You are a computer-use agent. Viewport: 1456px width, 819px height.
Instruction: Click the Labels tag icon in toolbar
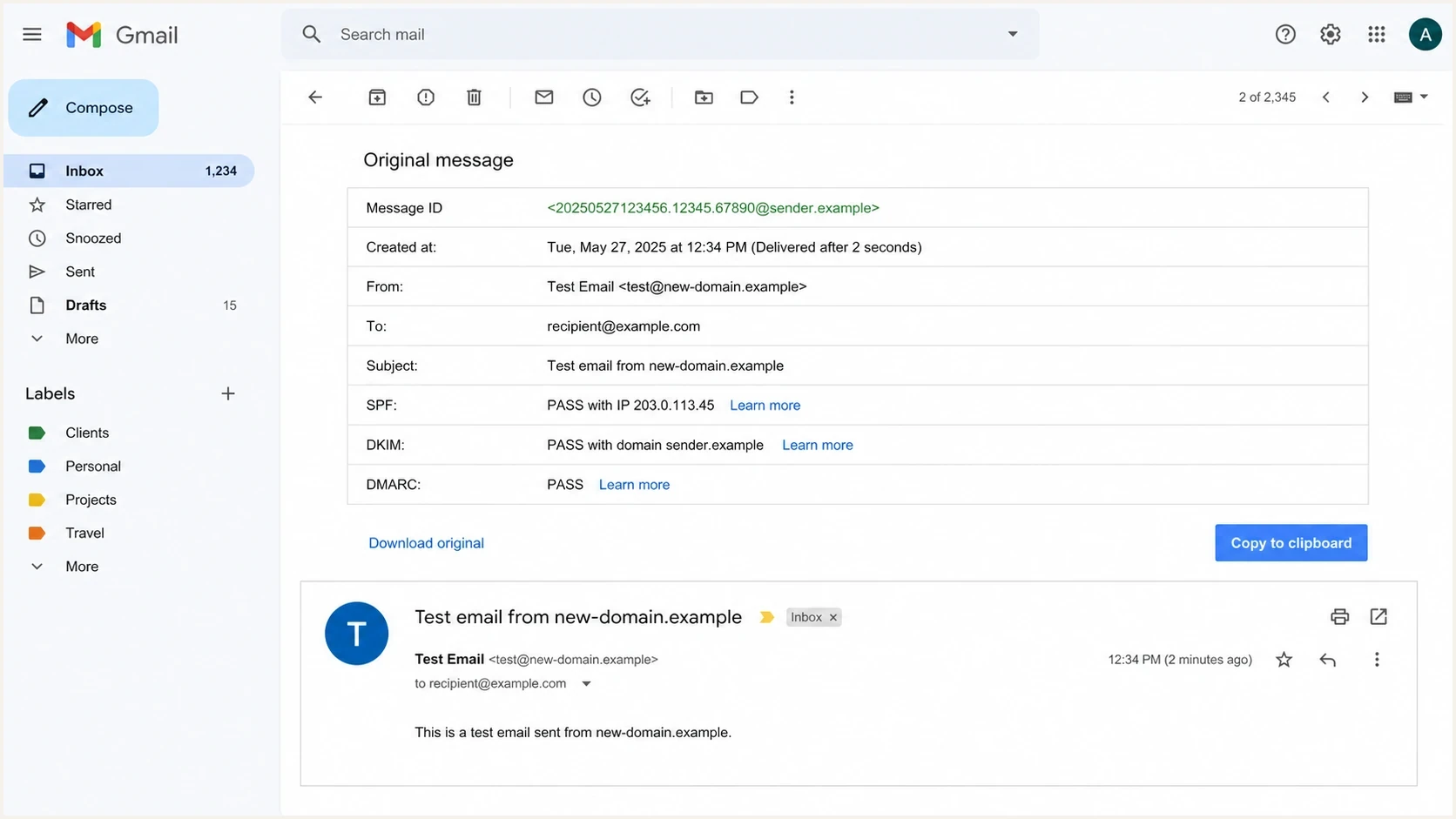pyautogui.click(x=749, y=97)
